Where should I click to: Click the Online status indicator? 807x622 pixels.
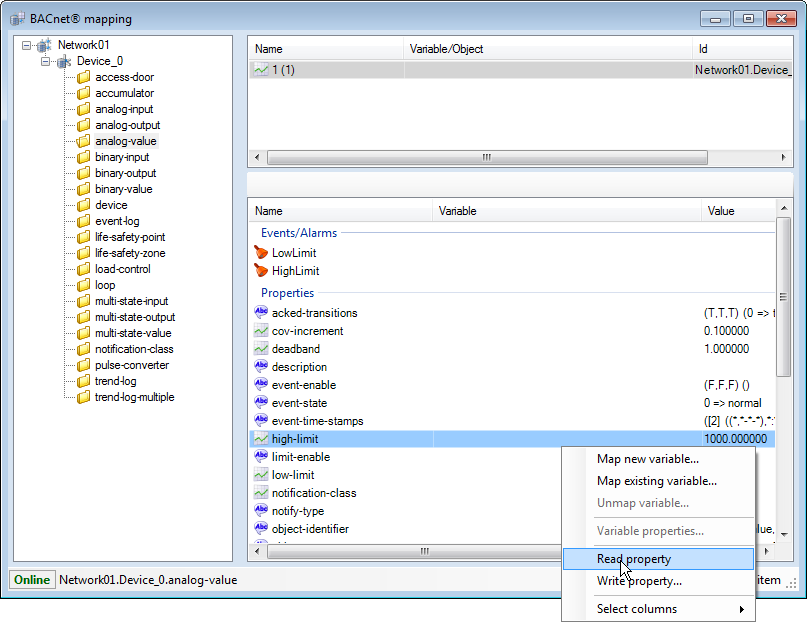point(32,580)
